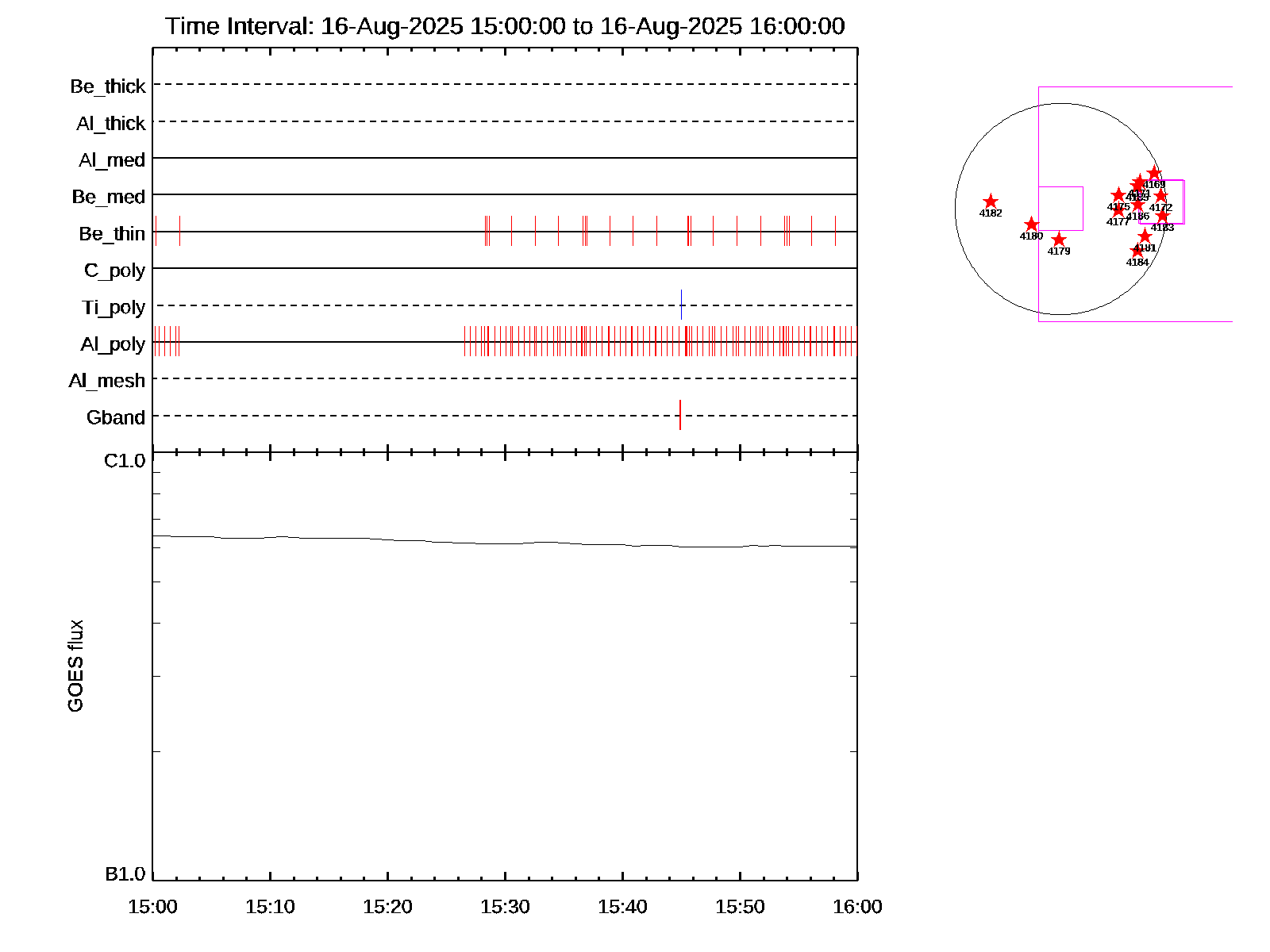Click the star marker for region 4182
This screenshot has width=1270, height=952.
(x=990, y=202)
